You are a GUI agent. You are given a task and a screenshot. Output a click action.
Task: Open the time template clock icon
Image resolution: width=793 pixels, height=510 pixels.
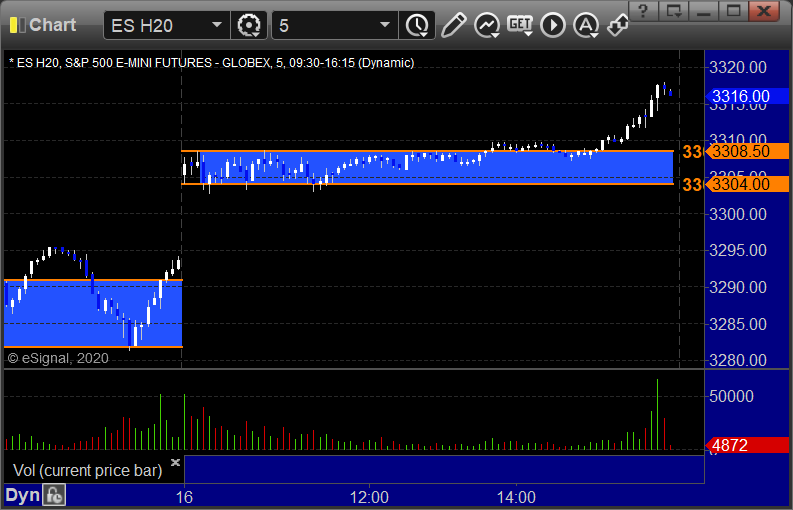click(x=417, y=25)
